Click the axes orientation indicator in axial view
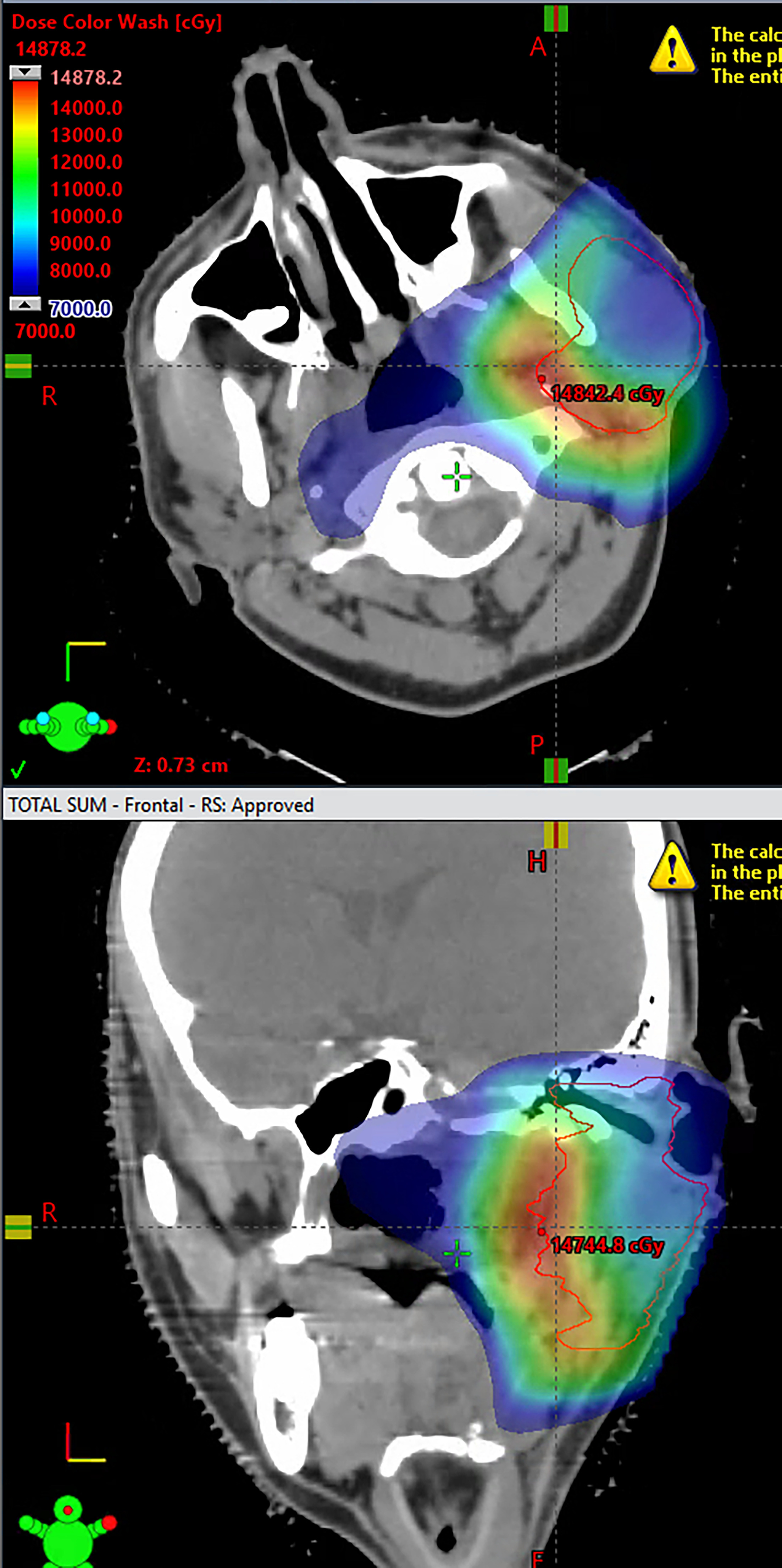 point(85,661)
